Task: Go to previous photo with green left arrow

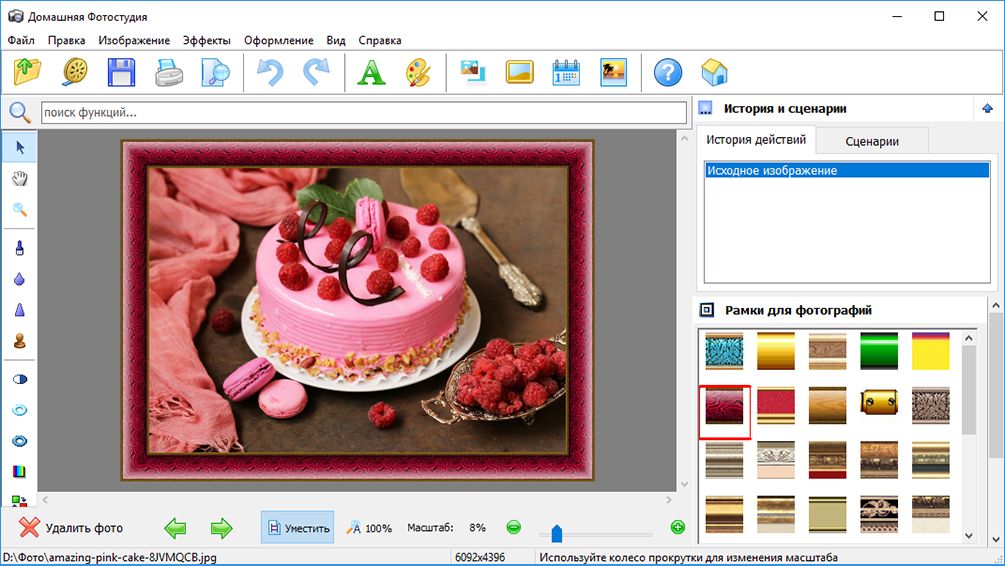Action: tap(175, 528)
